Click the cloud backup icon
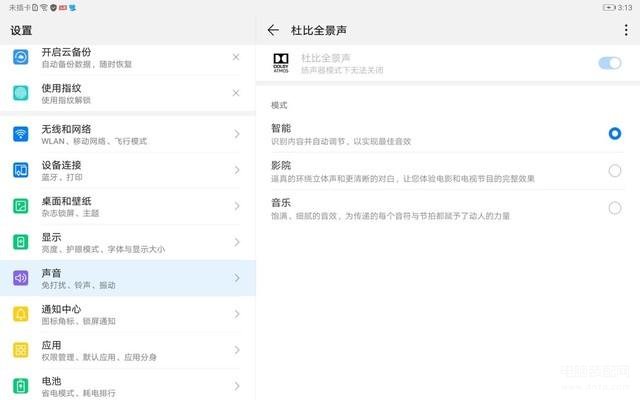 point(21,57)
